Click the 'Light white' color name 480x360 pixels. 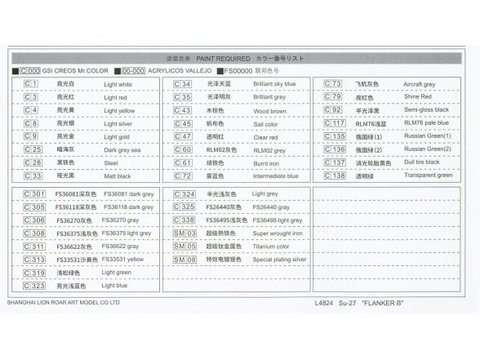(118, 85)
